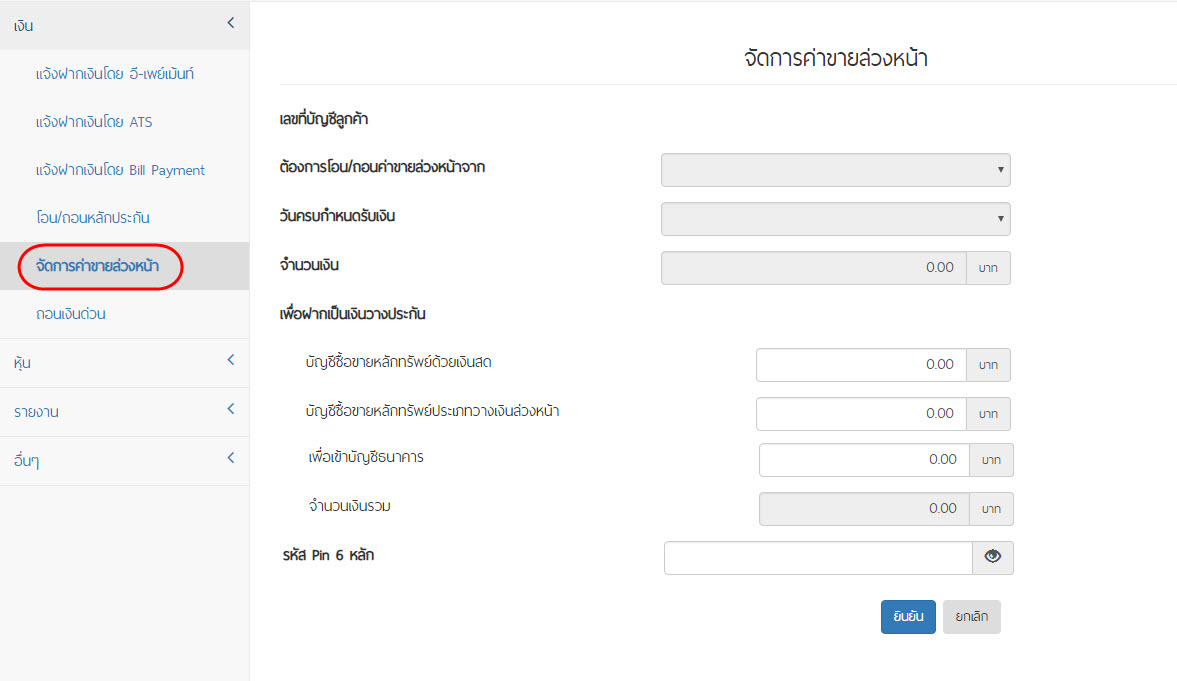Screen dimensions: 1177x681
Task: Go to โอน/ถอนหลักประกัน page
Action: [93, 218]
